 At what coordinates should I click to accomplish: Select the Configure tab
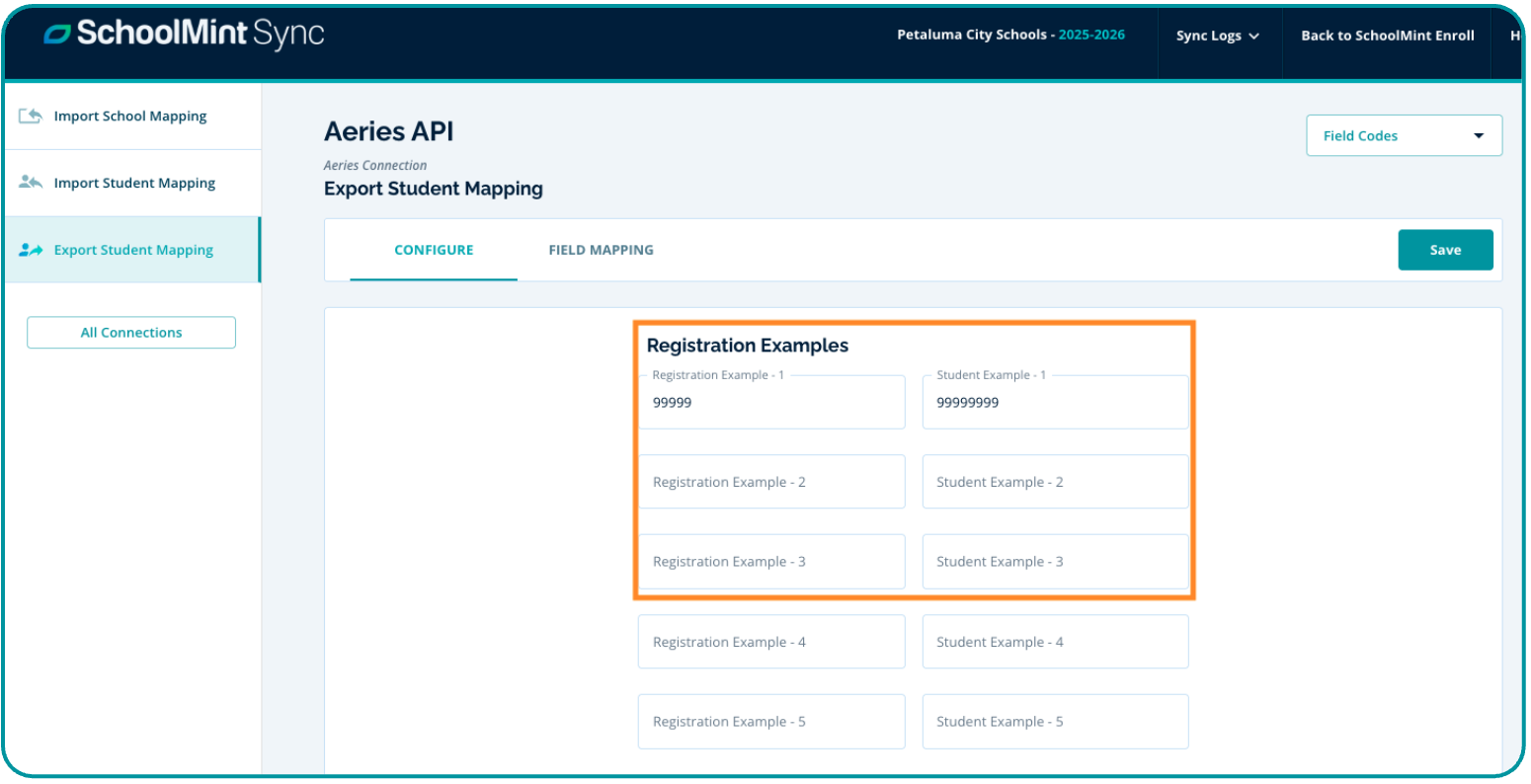tap(434, 250)
